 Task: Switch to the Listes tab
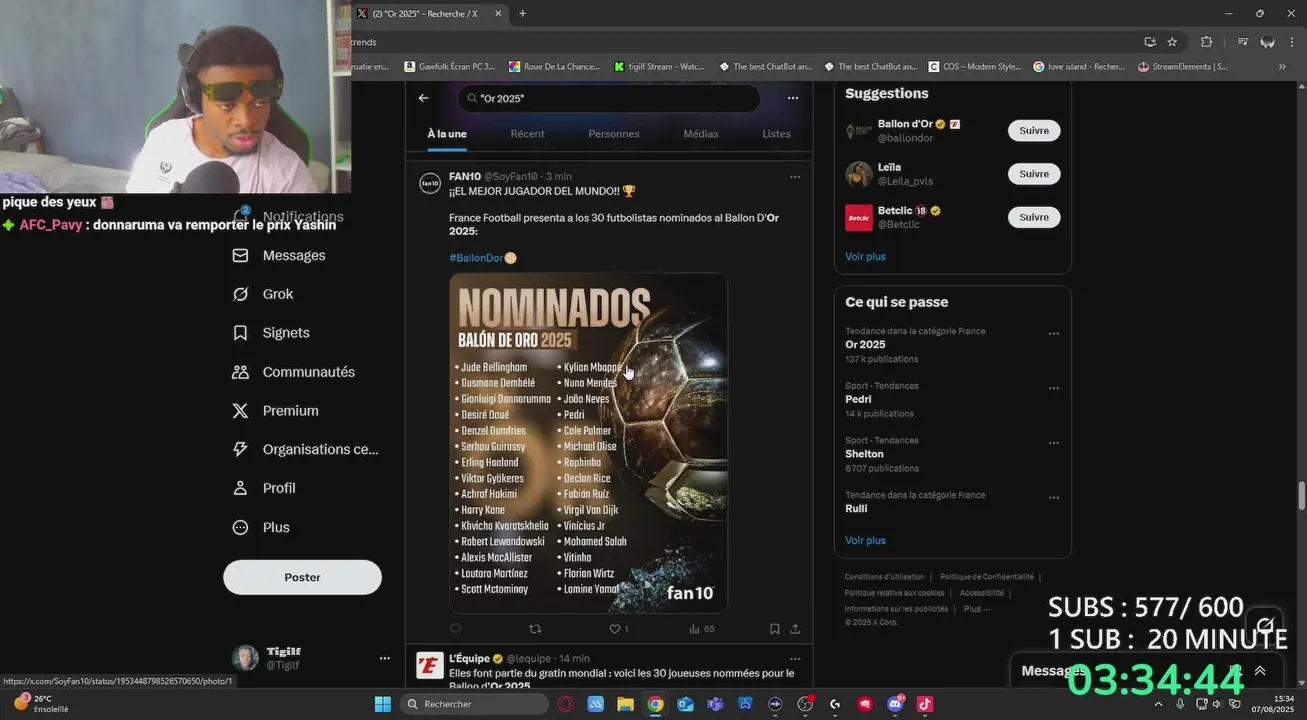point(776,134)
